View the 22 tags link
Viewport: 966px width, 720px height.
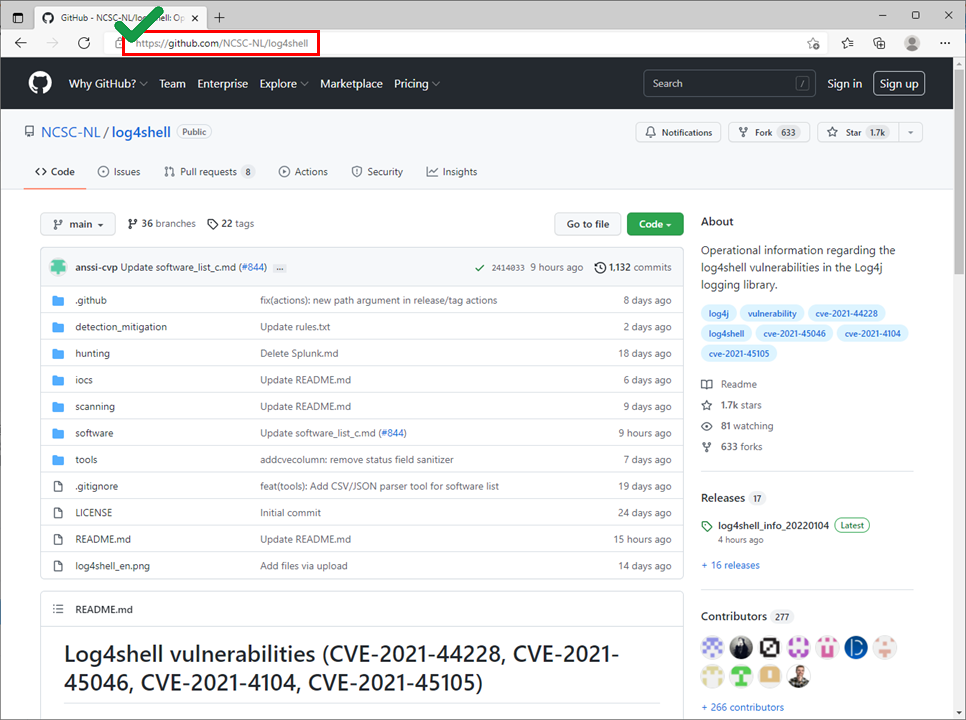pyautogui.click(x=230, y=224)
